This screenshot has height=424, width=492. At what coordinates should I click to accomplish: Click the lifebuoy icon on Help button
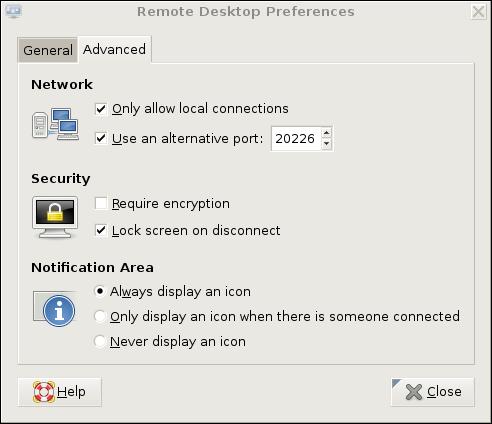[44, 392]
